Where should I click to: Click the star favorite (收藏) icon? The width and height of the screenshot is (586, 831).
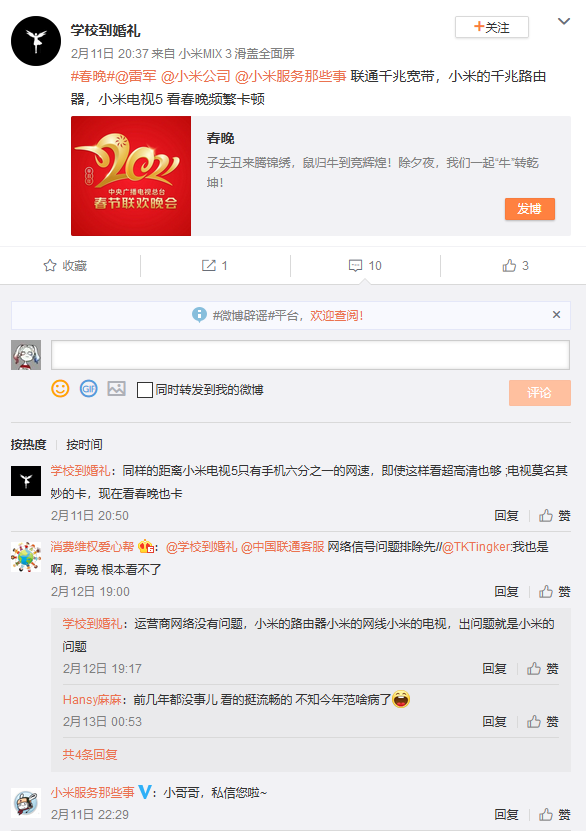50,266
